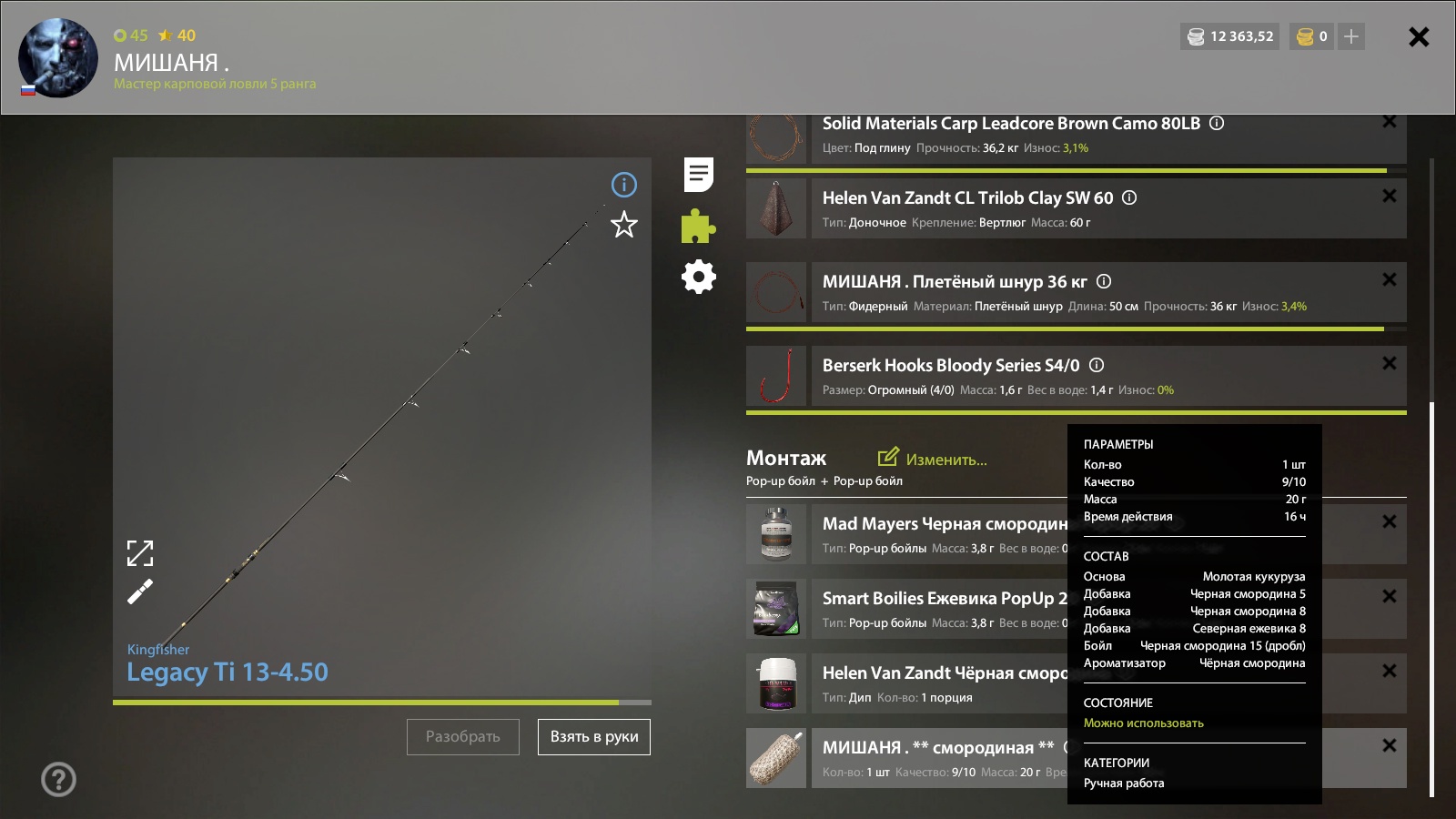Remove the Плетёный шнур 36 кг leader
Viewport: 1456px width, 819px height.
[1390, 279]
